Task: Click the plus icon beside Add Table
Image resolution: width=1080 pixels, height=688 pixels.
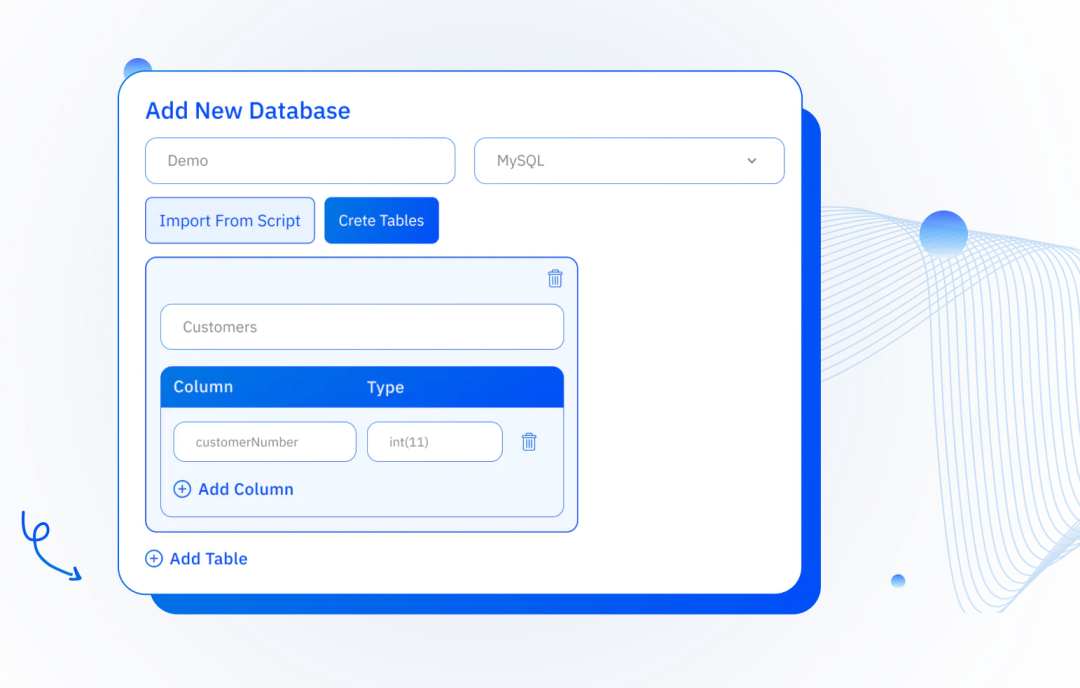Action: tap(153, 558)
